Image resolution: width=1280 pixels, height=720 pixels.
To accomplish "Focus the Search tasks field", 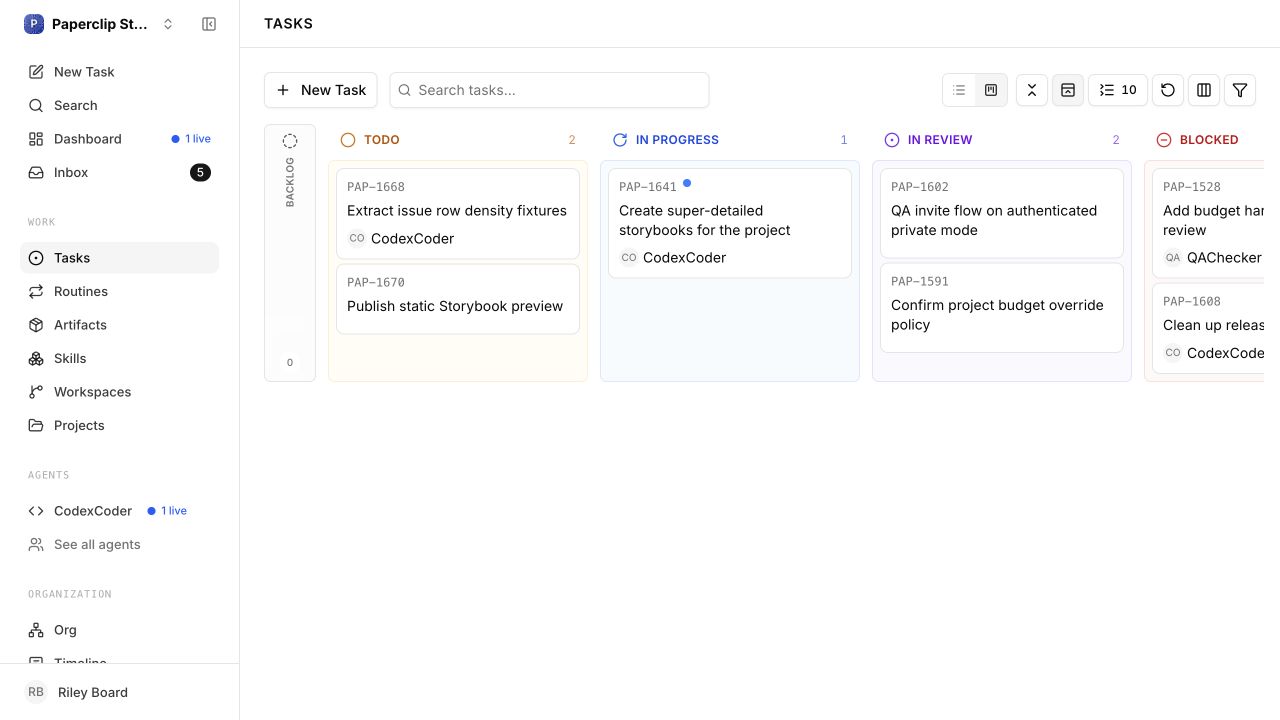I will pyautogui.click(x=549, y=90).
